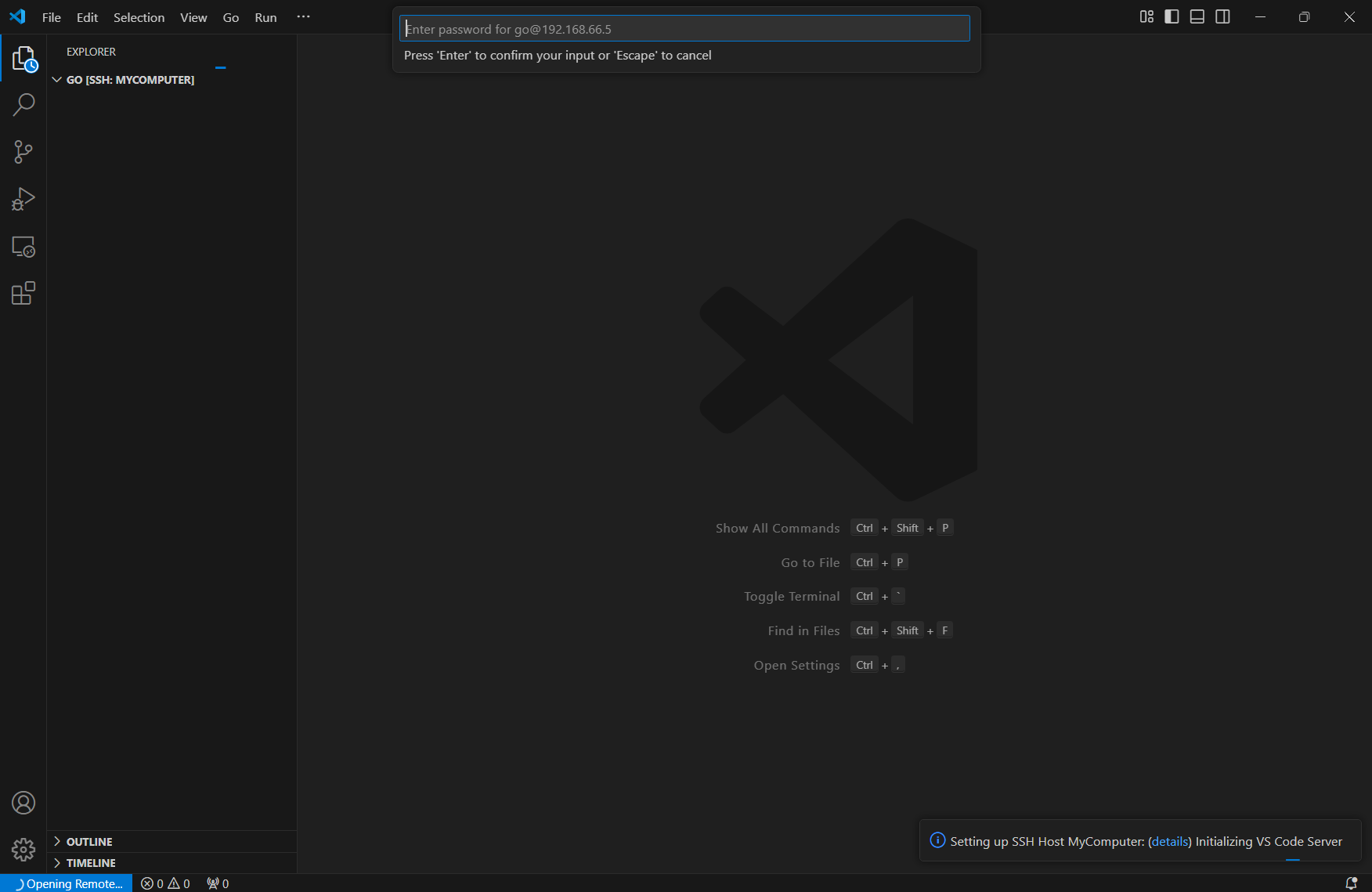Viewport: 1372px width, 892px height.
Task: Focus the SSH password input field
Action: point(684,29)
